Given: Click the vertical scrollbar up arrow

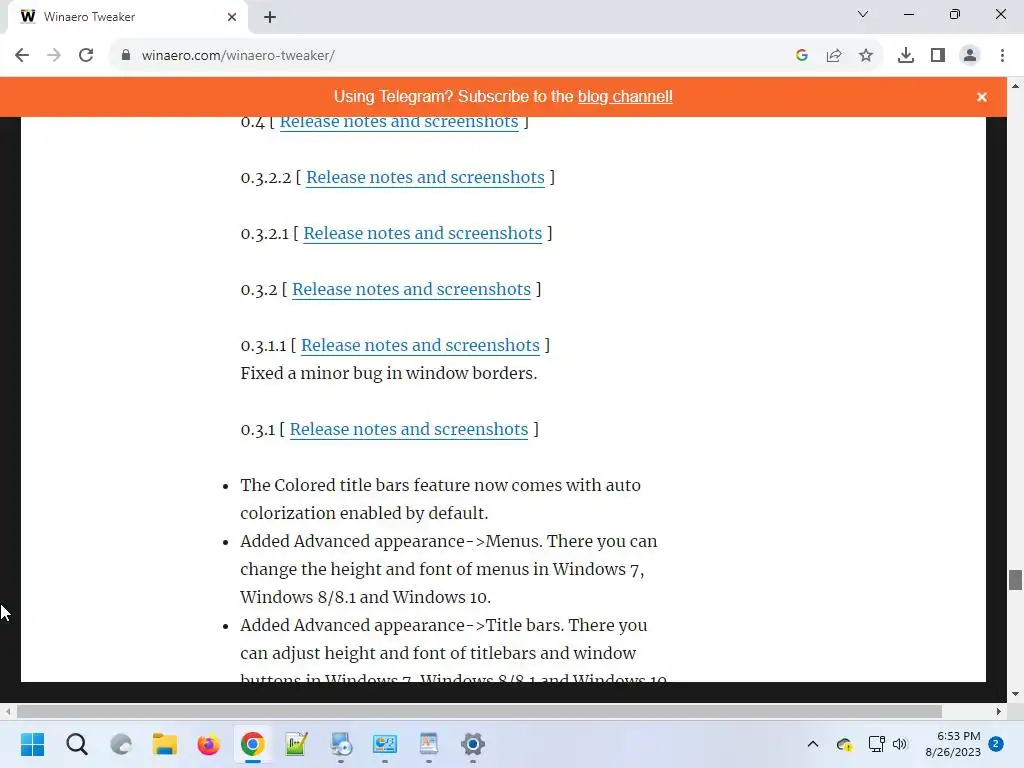Looking at the screenshot, I should 1015,86.
